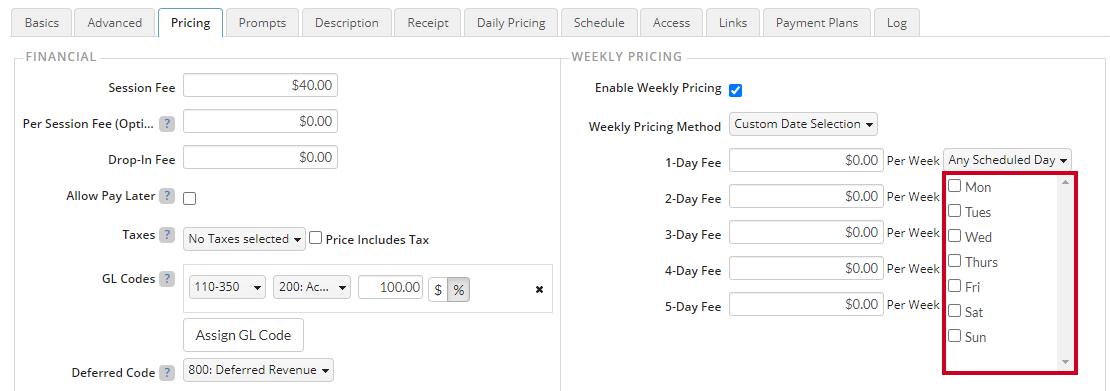Check the Sat day checkbox

tap(954, 310)
